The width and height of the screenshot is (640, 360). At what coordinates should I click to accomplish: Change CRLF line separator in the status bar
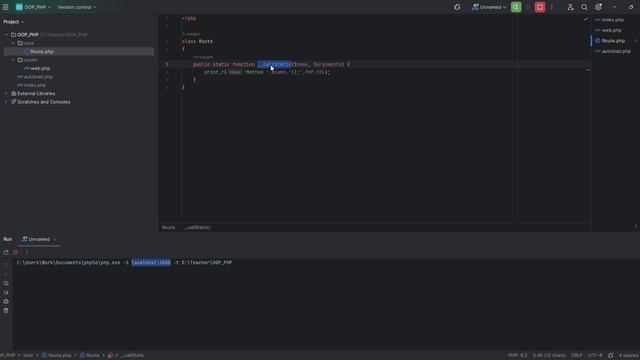pyautogui.click(x=576, y=356)
